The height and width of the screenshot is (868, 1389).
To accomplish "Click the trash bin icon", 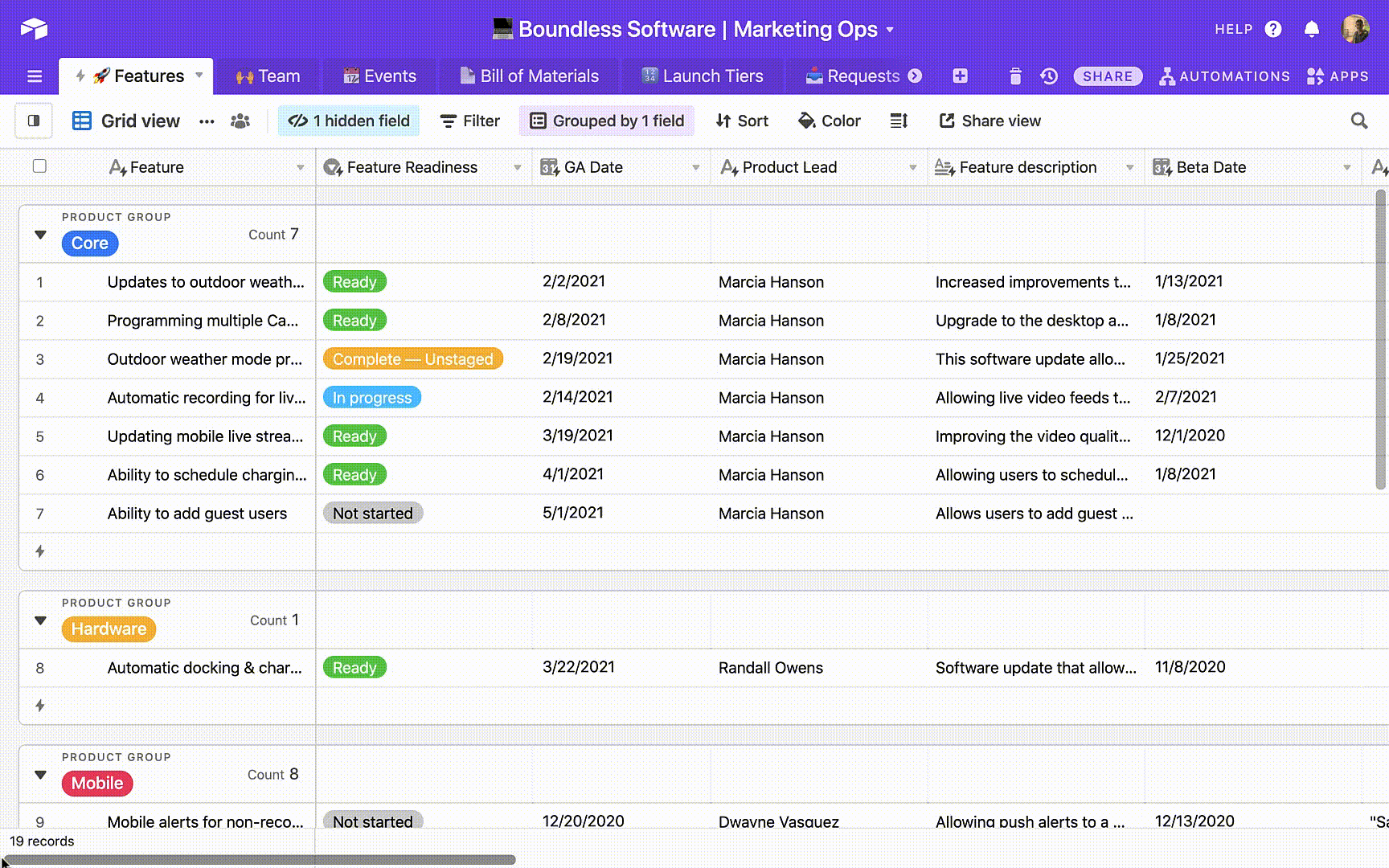I will (x=1015, y=76).
